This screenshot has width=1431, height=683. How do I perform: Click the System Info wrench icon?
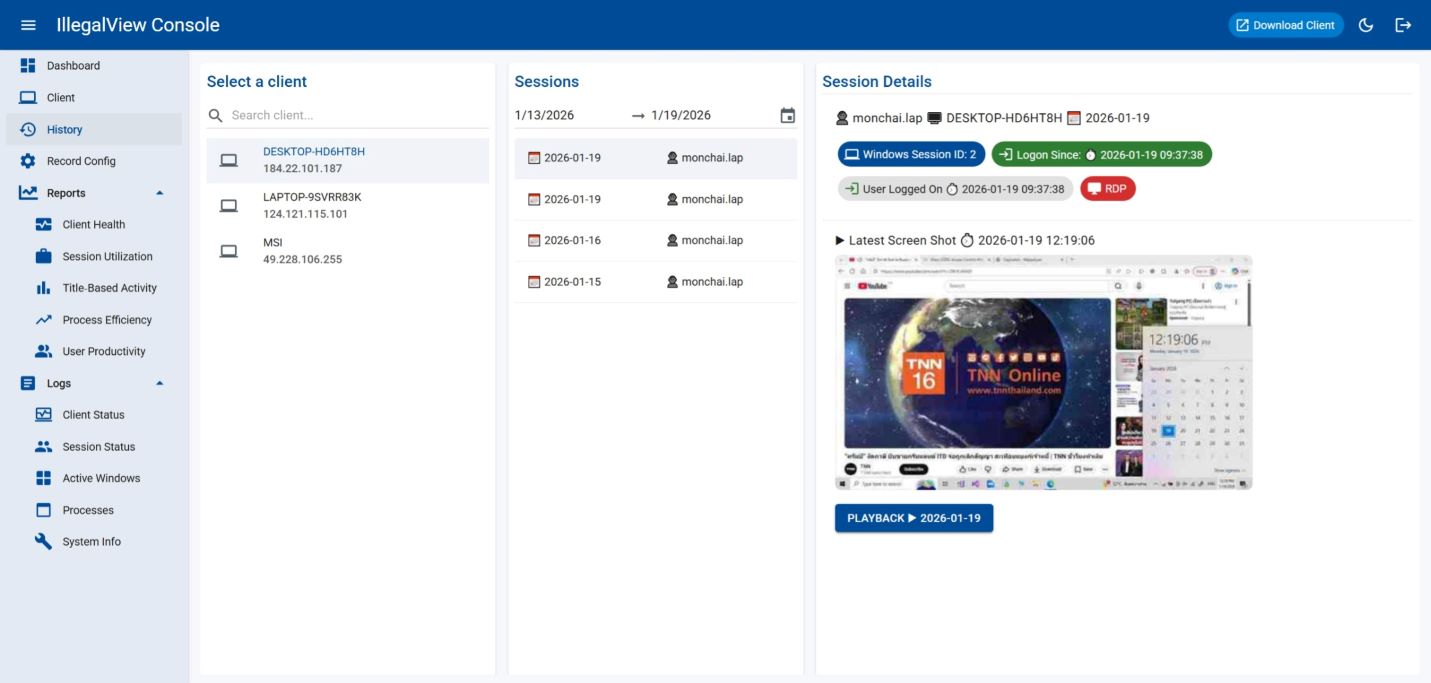tap(43, 542)
